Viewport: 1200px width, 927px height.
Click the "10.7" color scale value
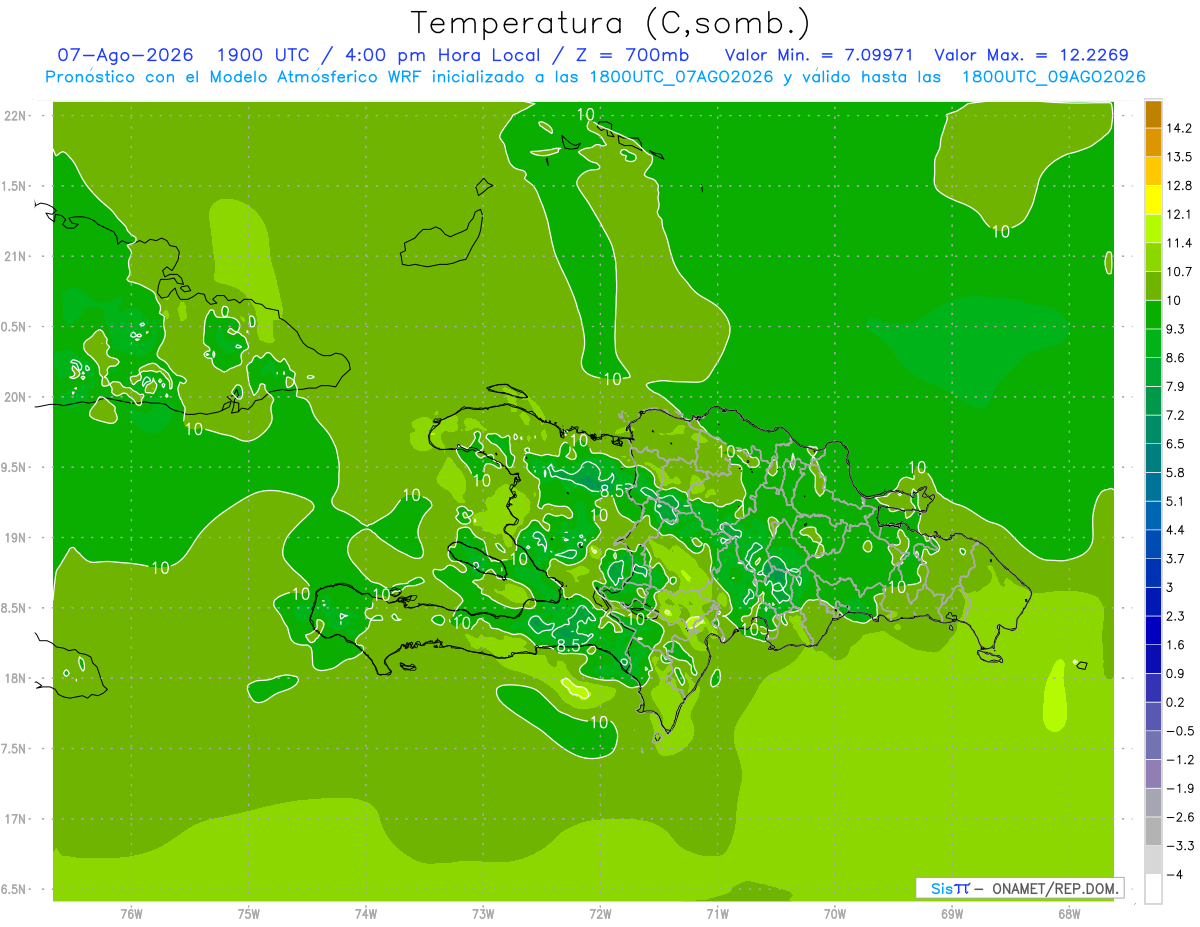coord(1179,272)
